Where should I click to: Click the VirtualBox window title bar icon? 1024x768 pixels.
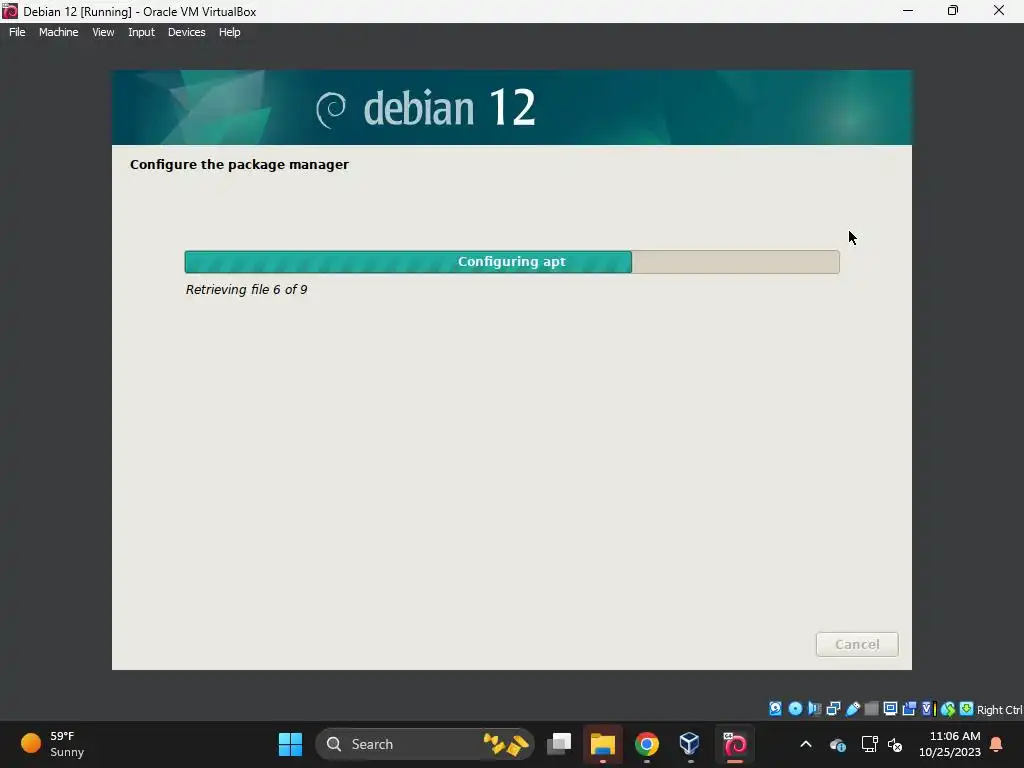tap(10, 11)
